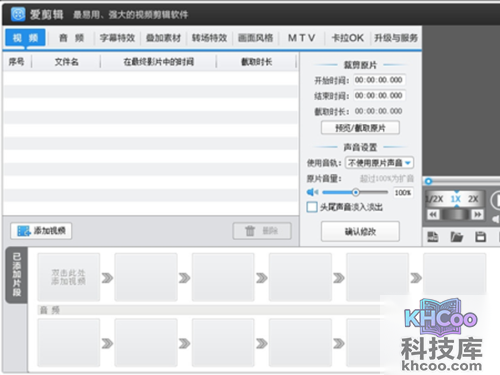500x375 pixels.
Task: Adjust the 原片音量 slider handle
Action: click(356, 192)
